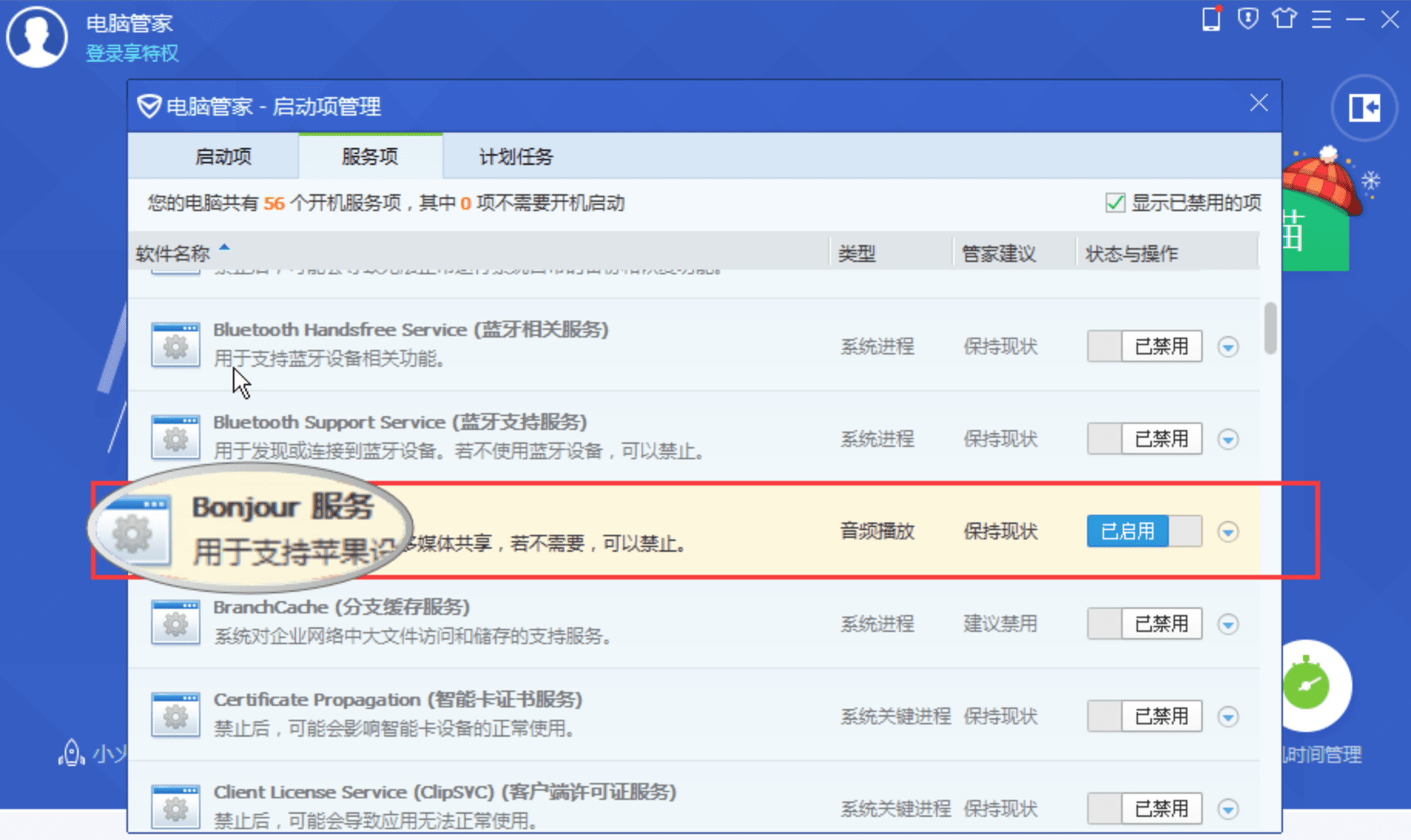Click 建议禁用 suggestion in BranchCache row
1411x840 pixels.
1000,623
